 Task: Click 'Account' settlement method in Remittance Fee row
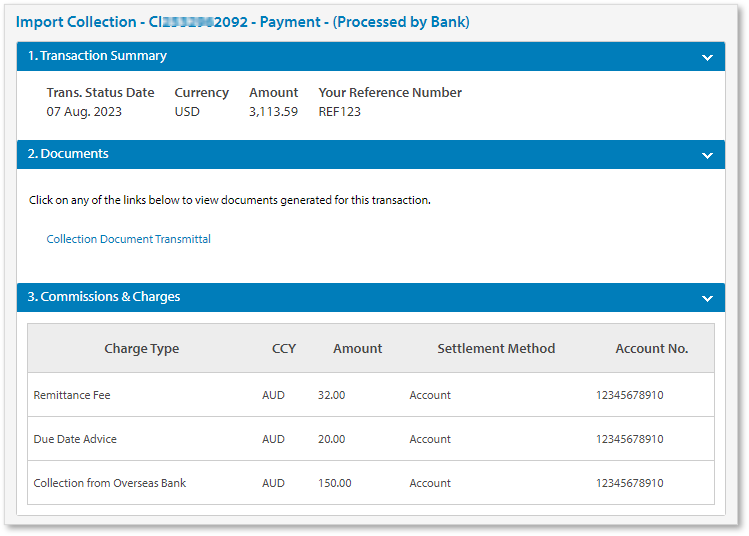[430, 395]
